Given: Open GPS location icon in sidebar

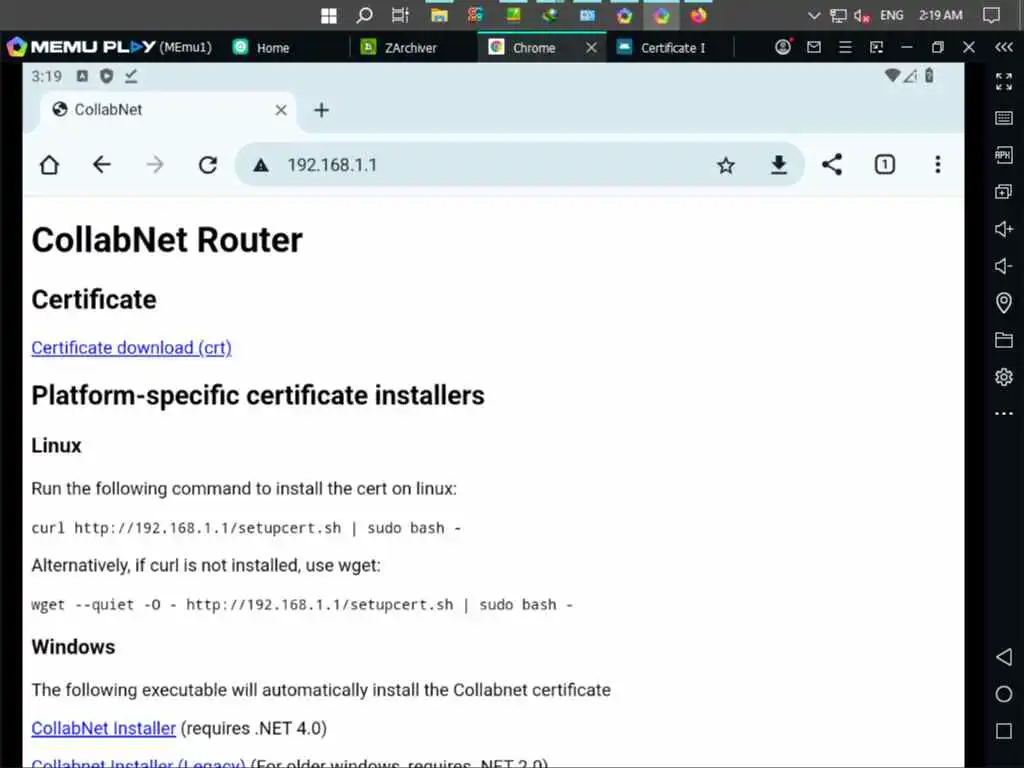Looking at the screenshot, I should tap(1003, 302).
